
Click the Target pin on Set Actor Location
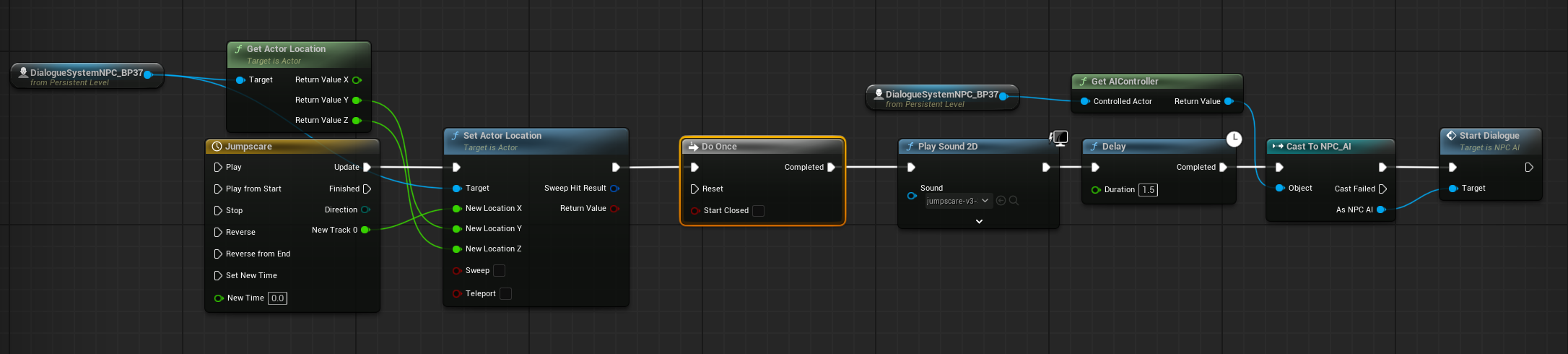[457, 189]
